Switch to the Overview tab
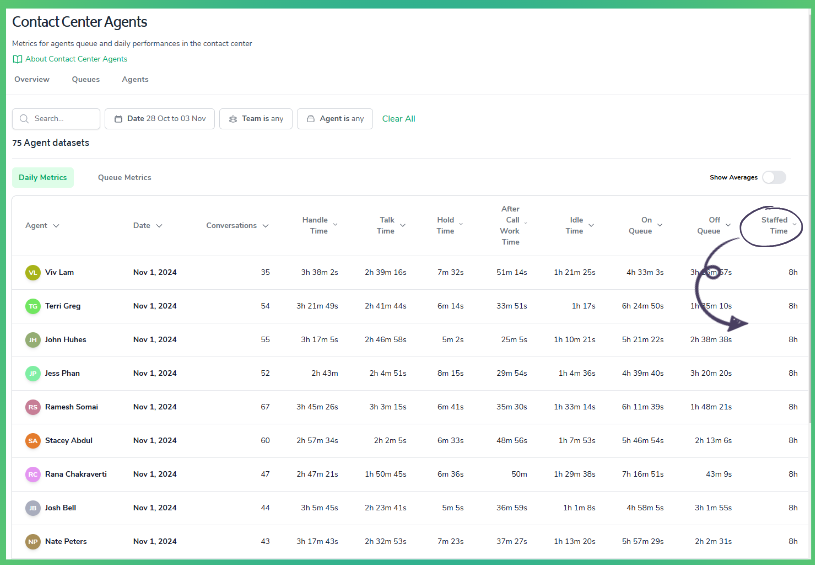 (32, 80)
